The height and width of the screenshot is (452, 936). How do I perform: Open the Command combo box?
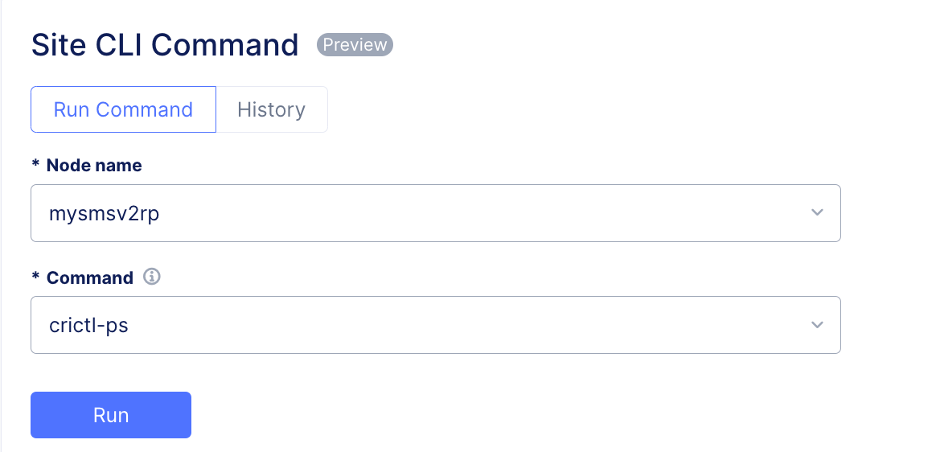tap(435, 324)
